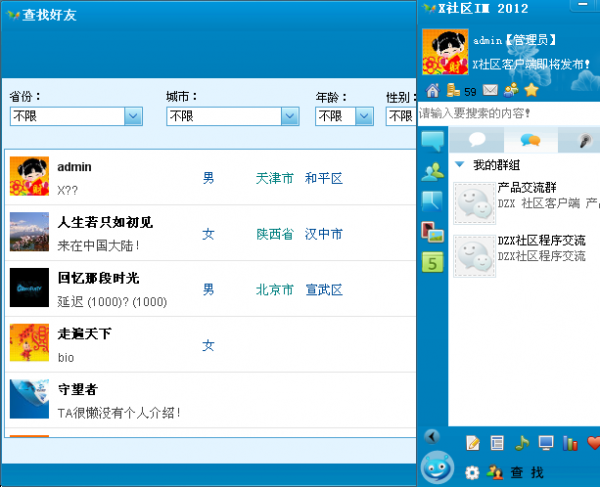Click the green music note icon
600x487 pixels.
coord(521,443)
